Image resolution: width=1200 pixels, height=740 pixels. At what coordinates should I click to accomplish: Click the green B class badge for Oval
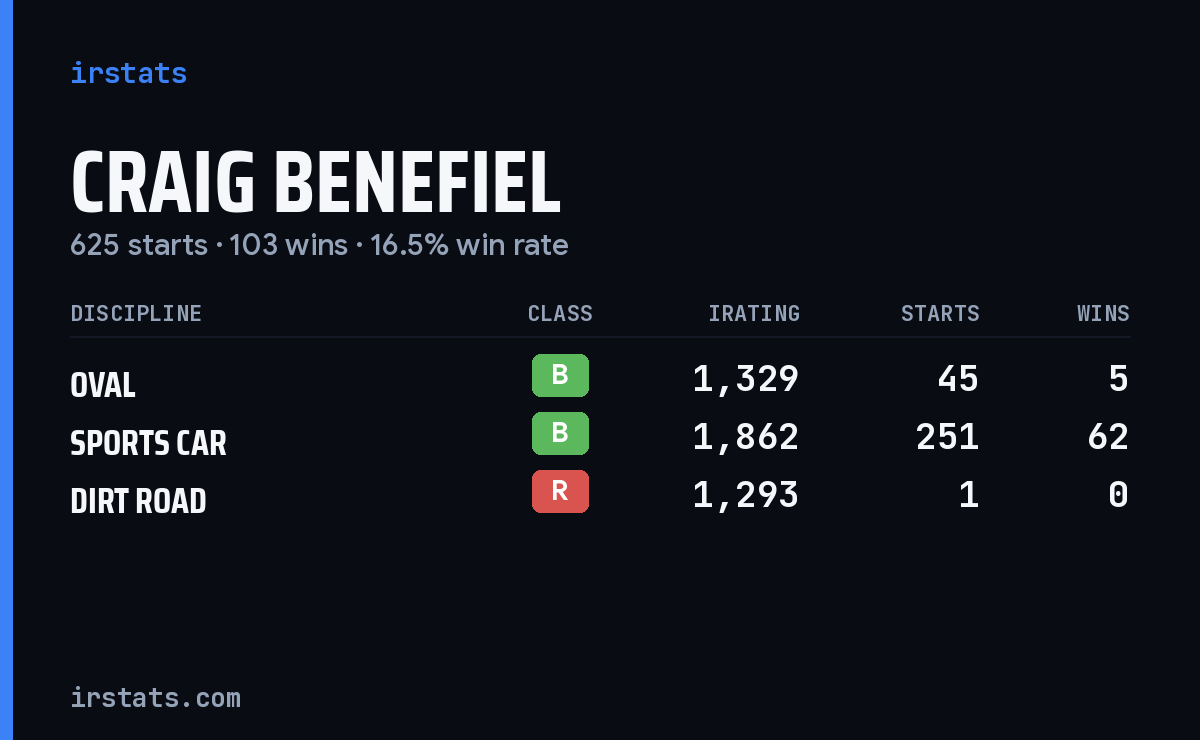tap(560, 375)
